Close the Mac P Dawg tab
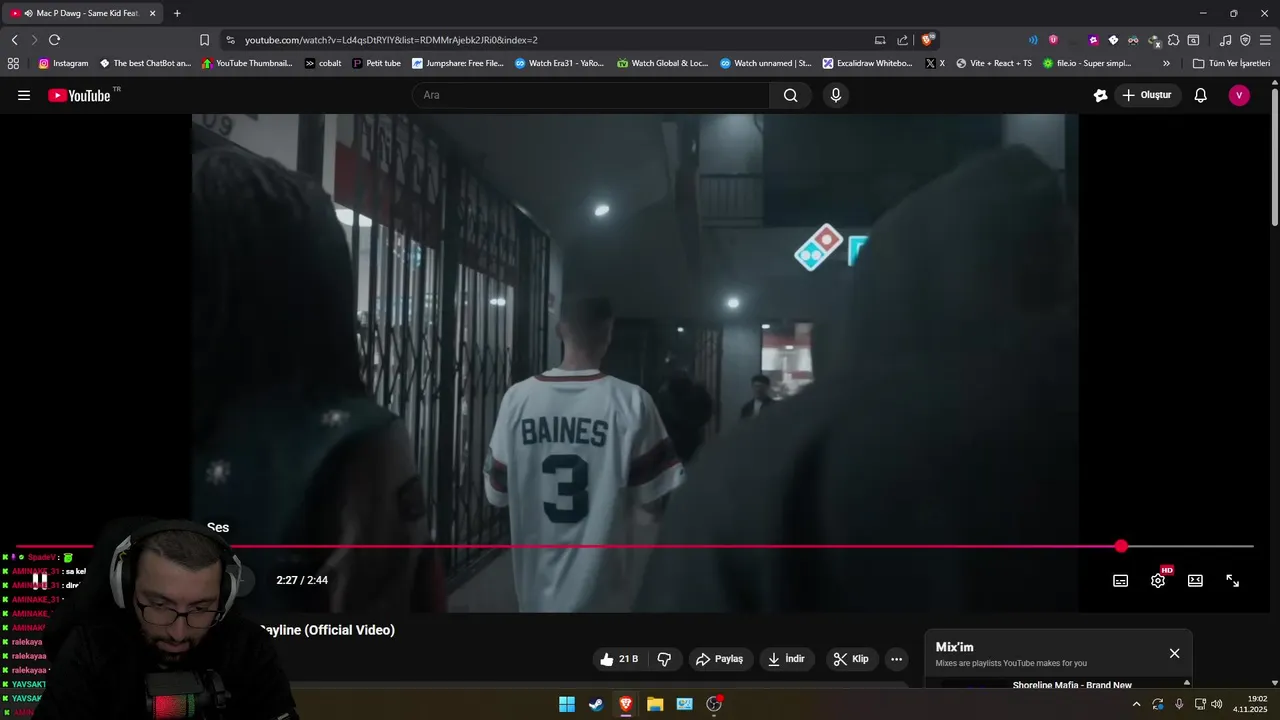The width and height of the screenshot is (1280, 720). click(x=153, y=13)
